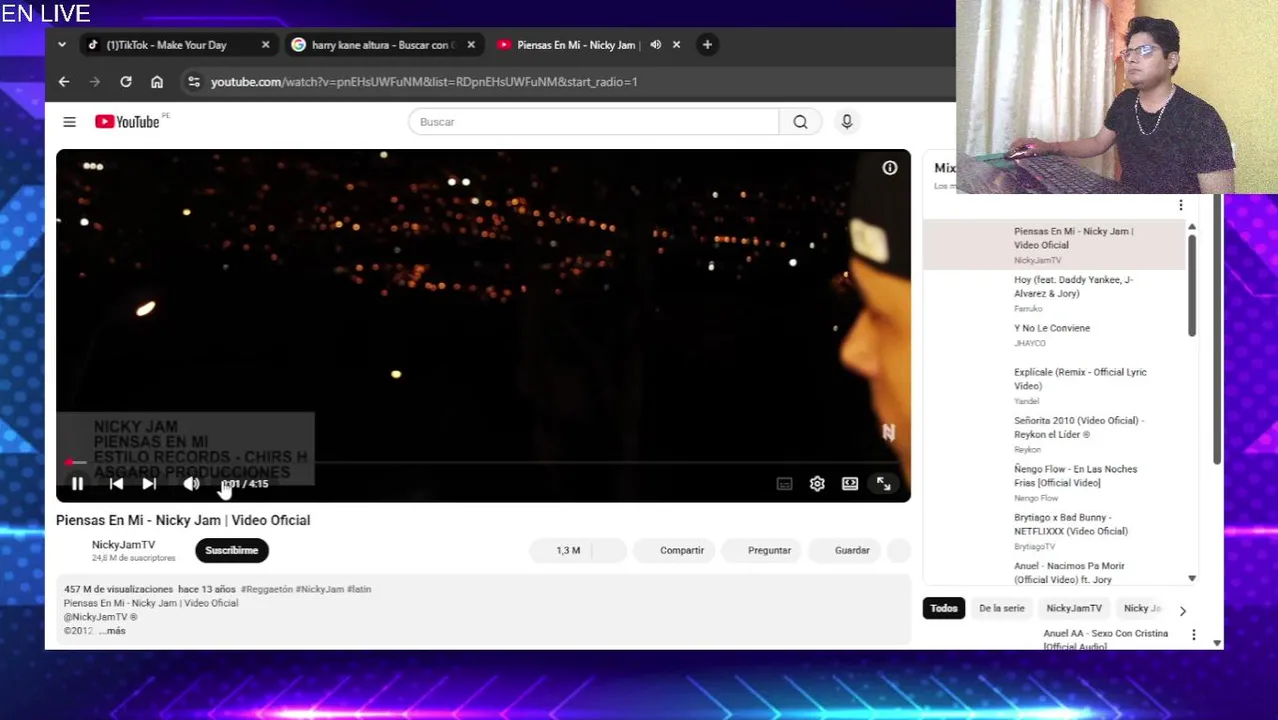Pause the video playback
The height and width of the screenshot is (720, 1278).
click(77, 484)
